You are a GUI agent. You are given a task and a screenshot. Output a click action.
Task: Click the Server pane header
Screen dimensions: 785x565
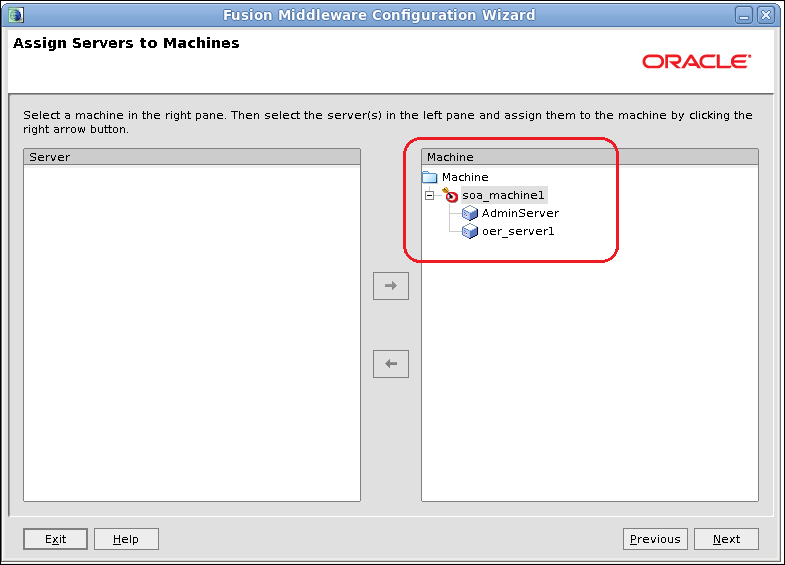[192, 157]
